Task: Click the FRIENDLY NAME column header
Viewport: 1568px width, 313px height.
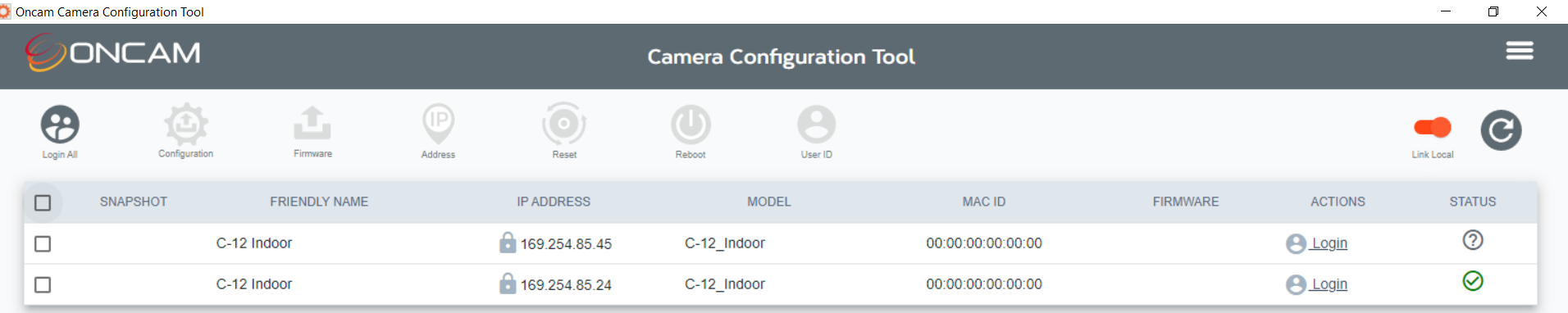Action: click(319, 202)
